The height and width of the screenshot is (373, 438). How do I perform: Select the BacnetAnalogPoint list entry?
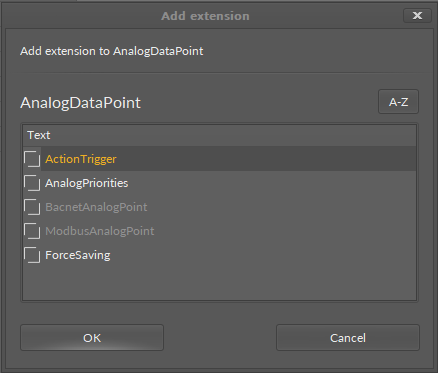96,207
